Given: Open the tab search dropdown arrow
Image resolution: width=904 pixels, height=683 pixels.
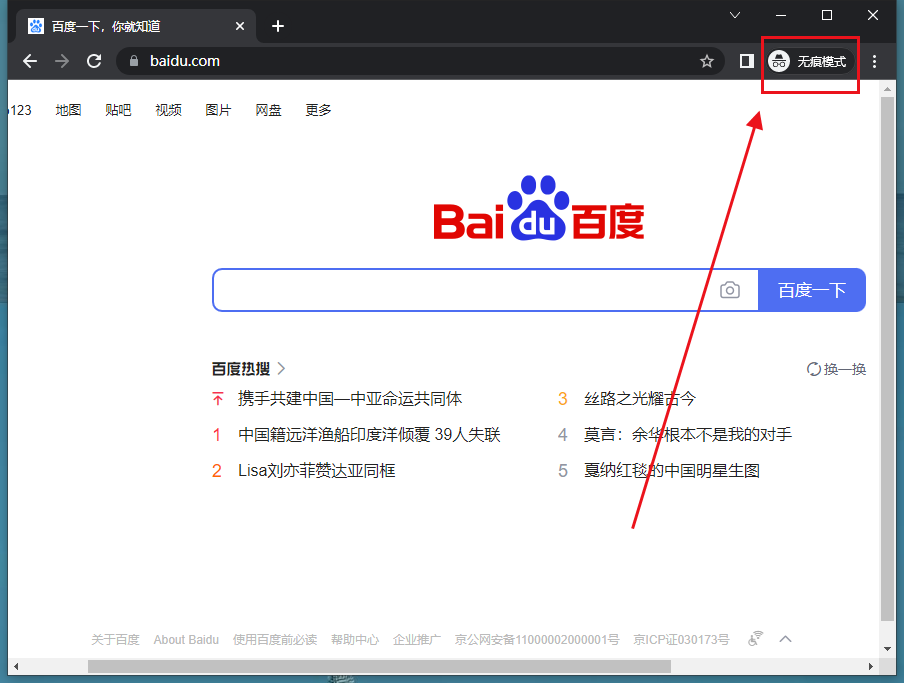Looking at the screenshot, I should (734, 15).
